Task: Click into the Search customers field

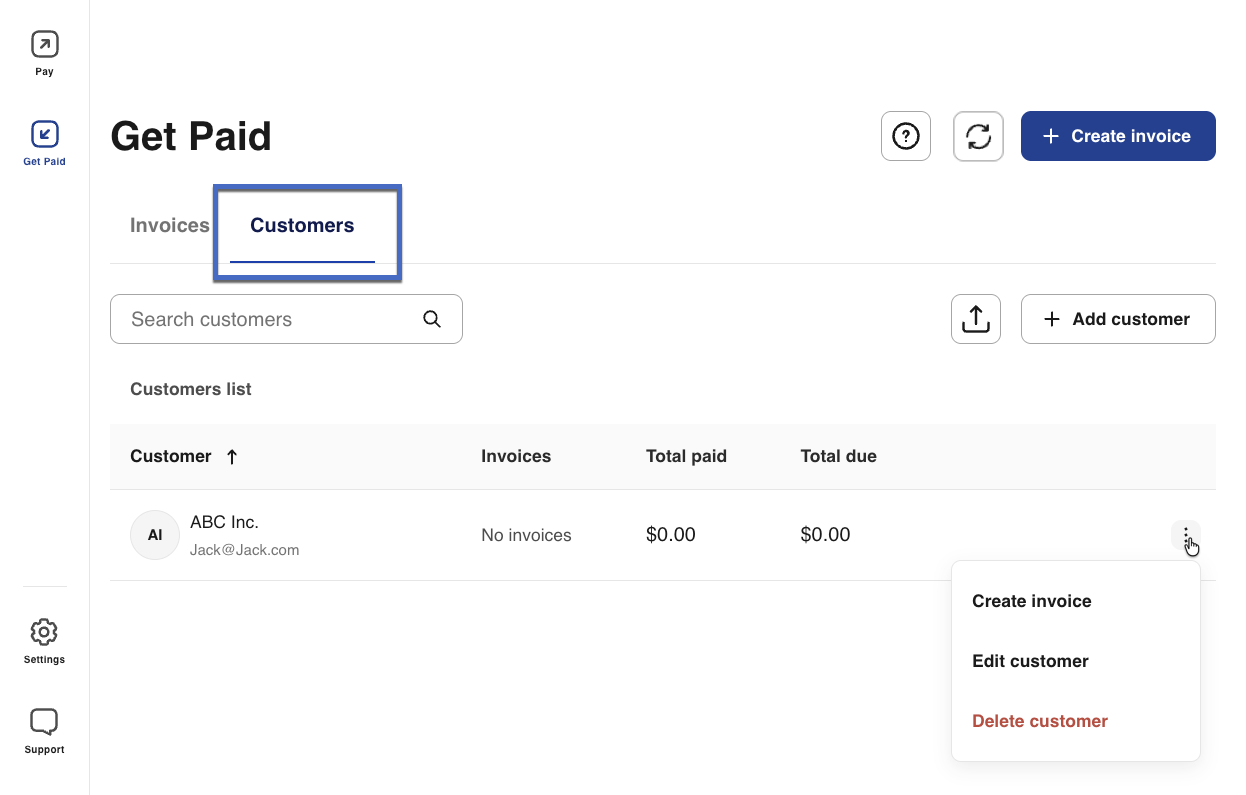Action: point(270,319)
